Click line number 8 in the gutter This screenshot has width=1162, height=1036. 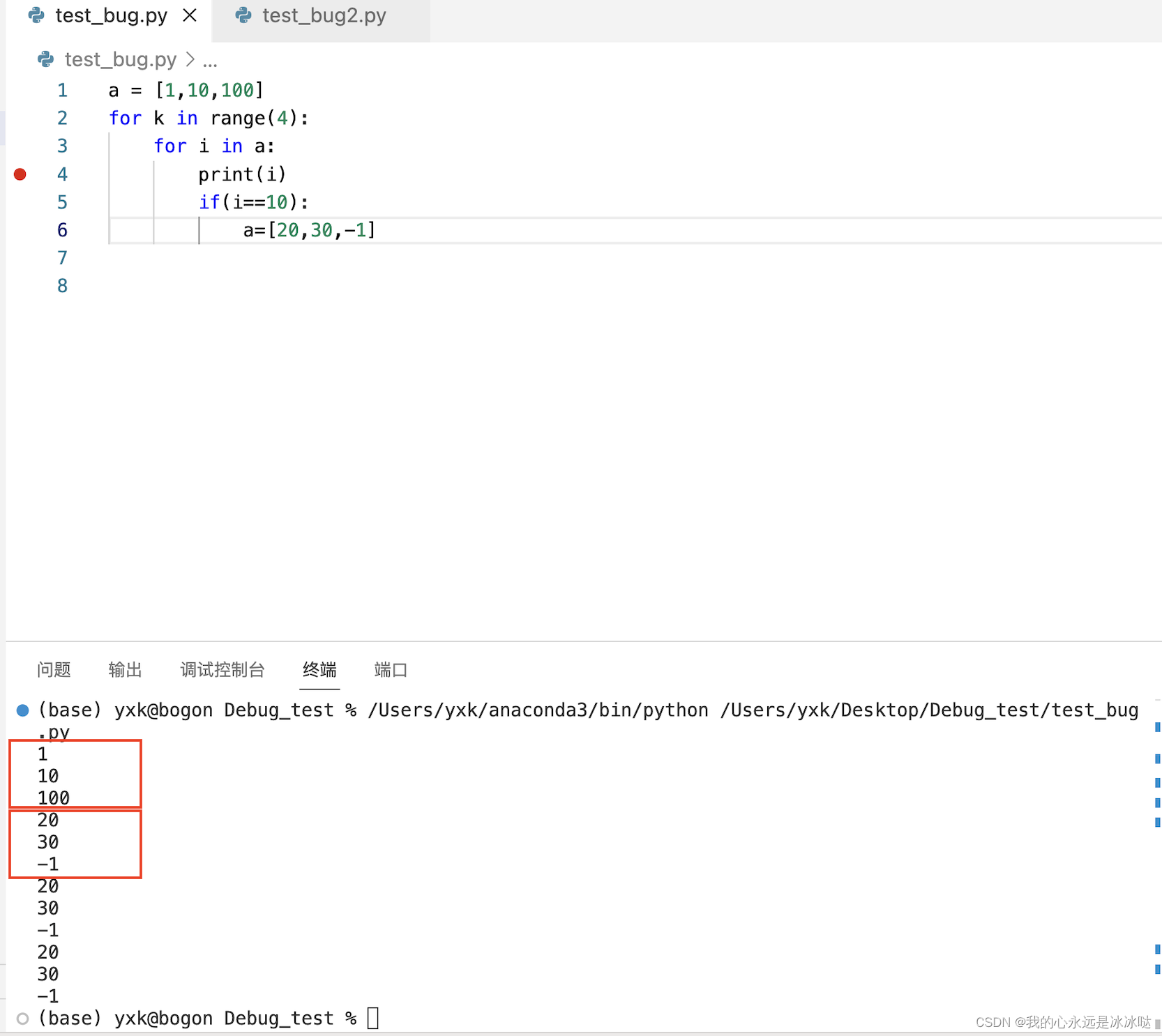[62, 286]
